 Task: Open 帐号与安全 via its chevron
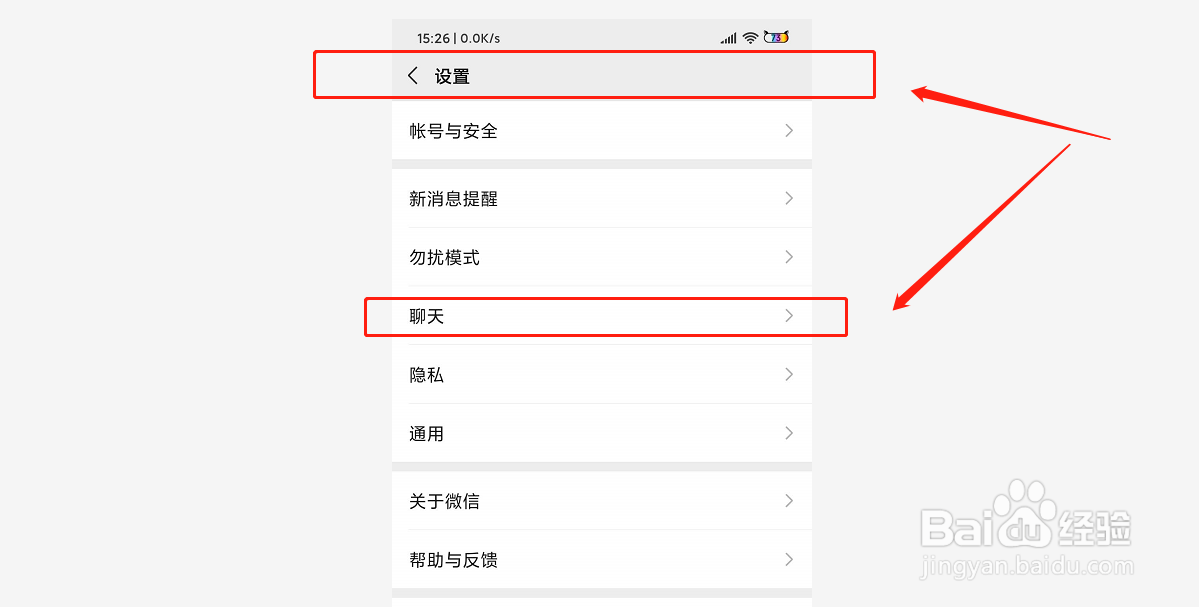(x=789, y=130)
